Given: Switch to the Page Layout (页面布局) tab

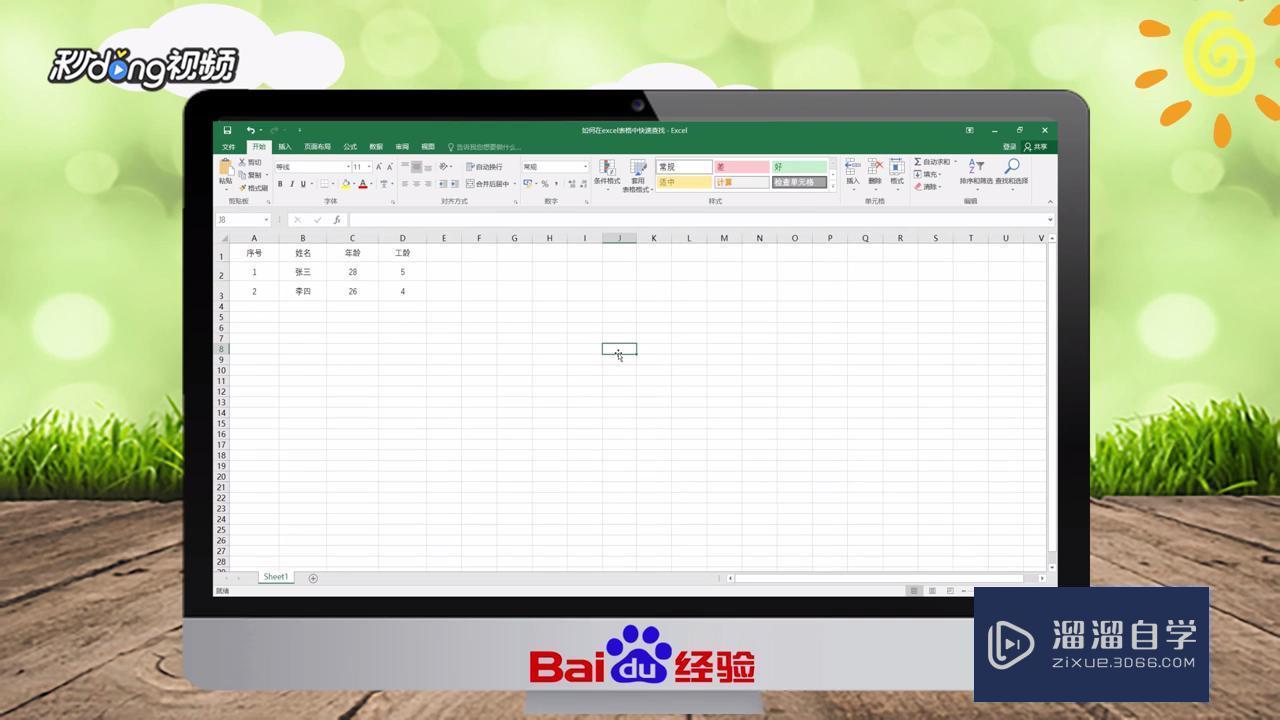Looking at the screenshot, I should pyautogui.click(x=317, y=147).
